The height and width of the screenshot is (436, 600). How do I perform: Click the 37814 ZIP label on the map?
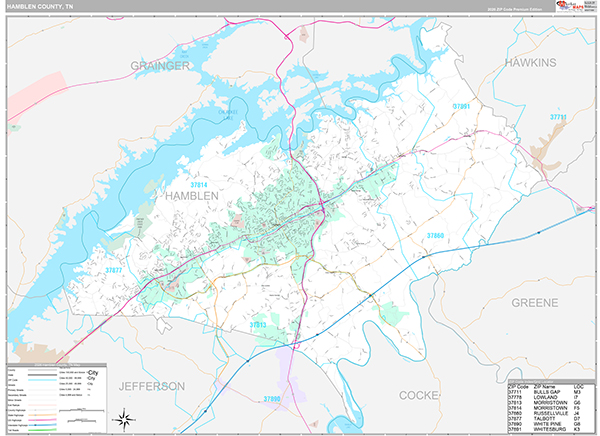click(199, 185)
